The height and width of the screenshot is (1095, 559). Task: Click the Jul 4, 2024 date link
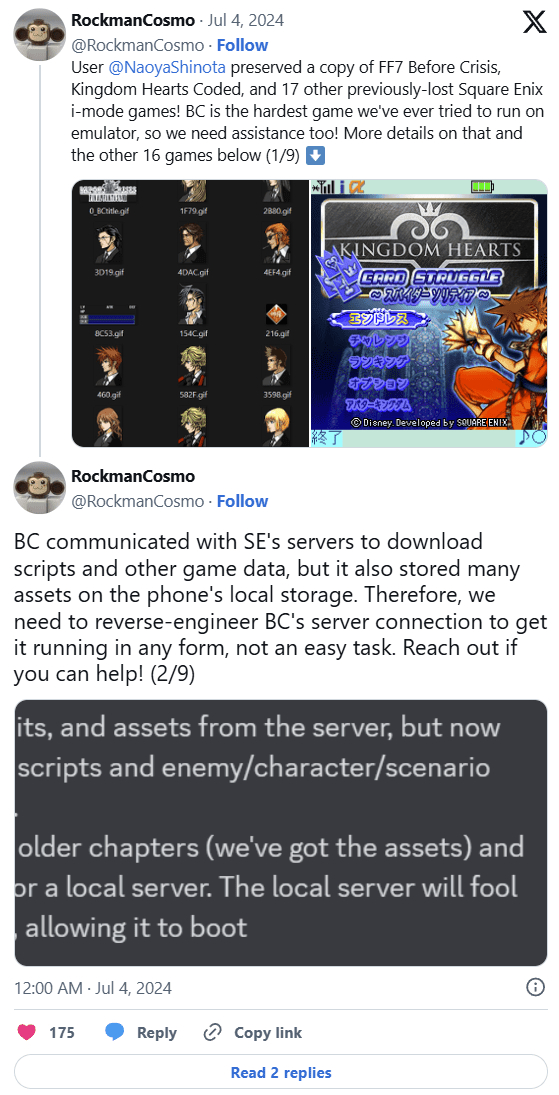[251, 20]
